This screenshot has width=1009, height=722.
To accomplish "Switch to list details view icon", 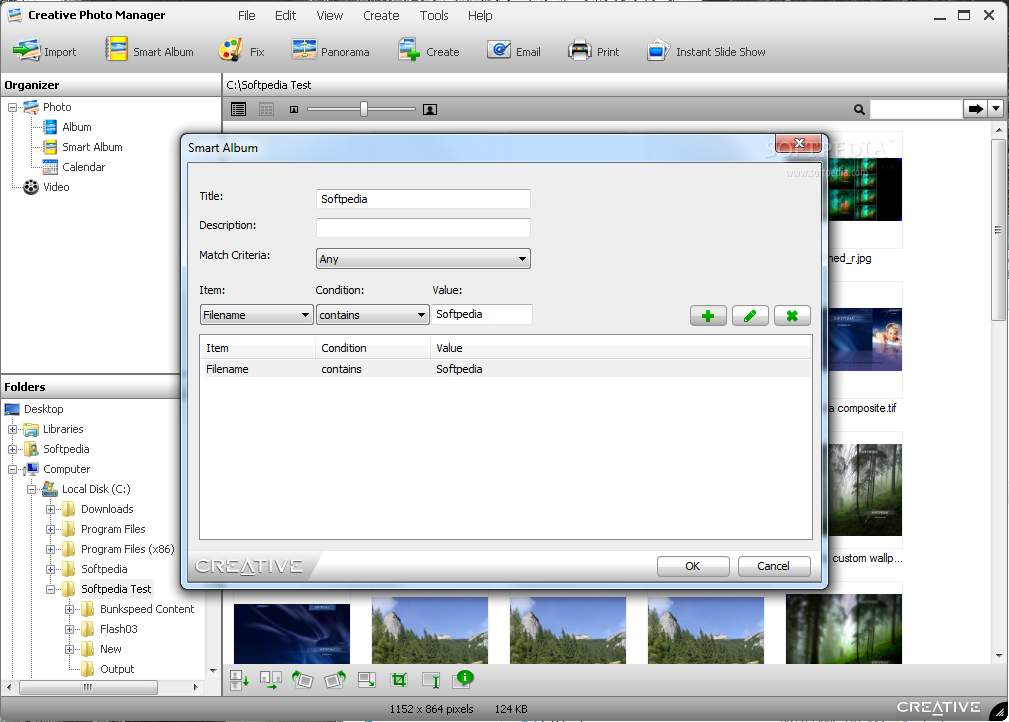I will coord(239,109).
